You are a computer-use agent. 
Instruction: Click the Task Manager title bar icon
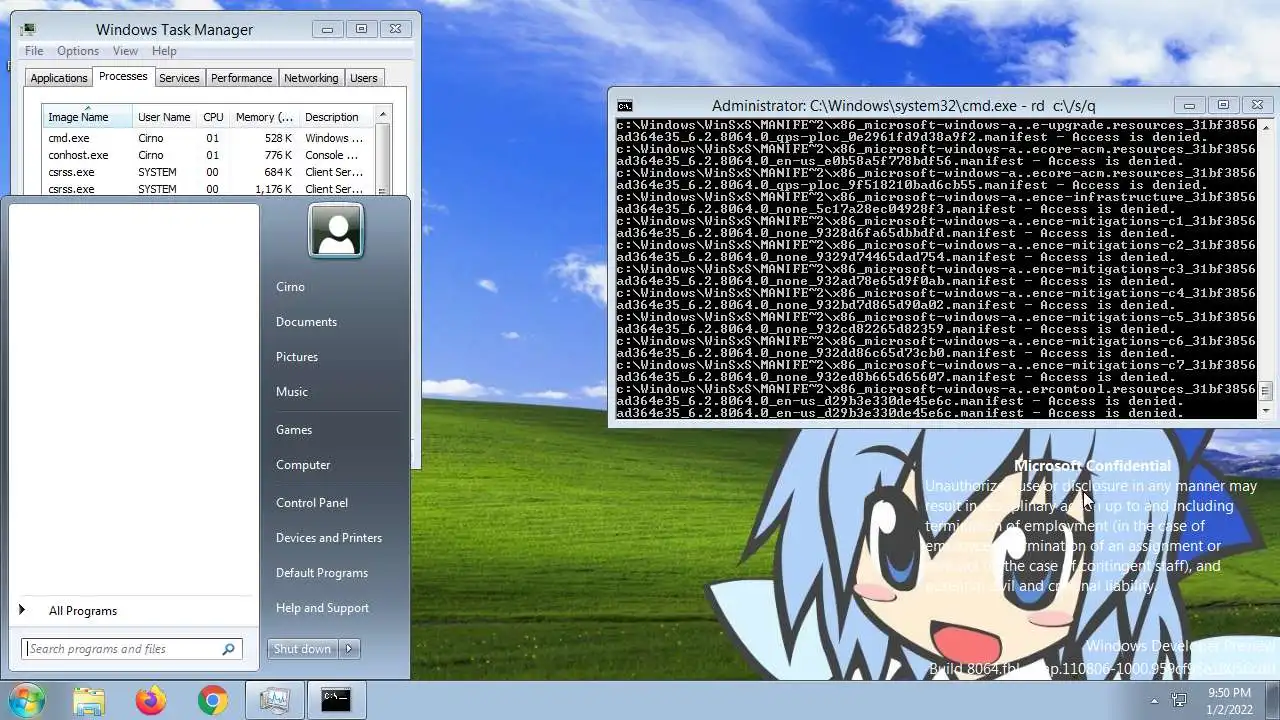(27, 30)
